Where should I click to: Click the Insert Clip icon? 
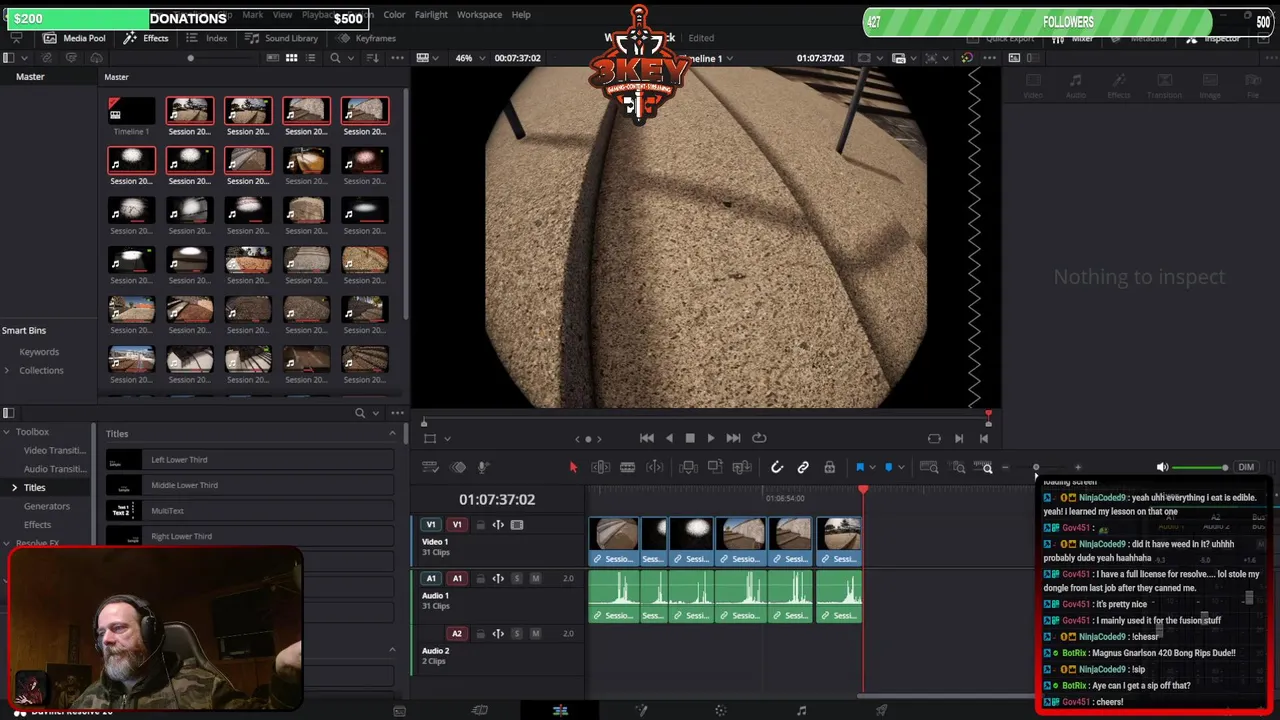click(x=688, y=467)
